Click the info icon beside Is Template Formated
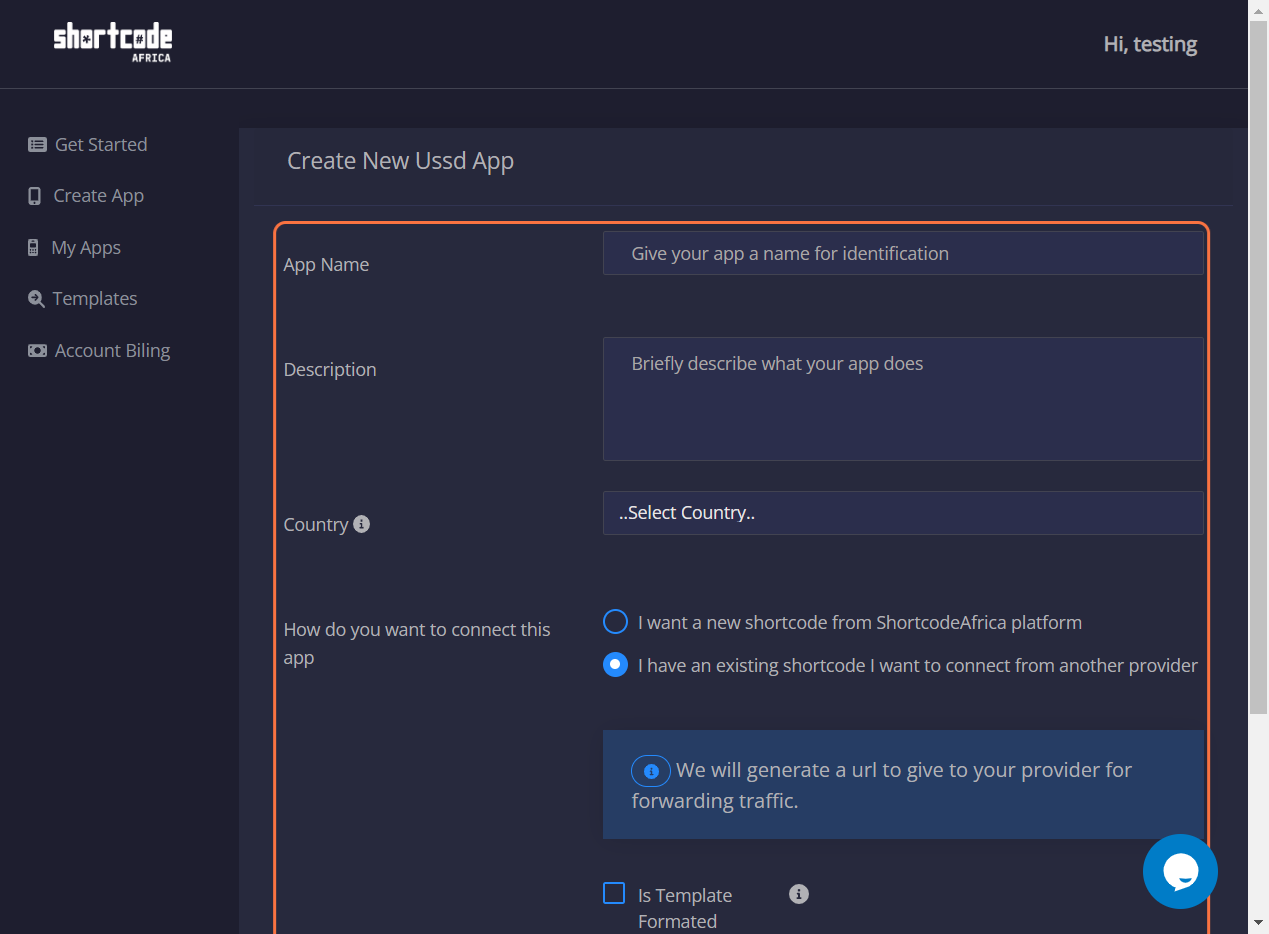Screen dimensions: 1269x934 tap(798, 894)
